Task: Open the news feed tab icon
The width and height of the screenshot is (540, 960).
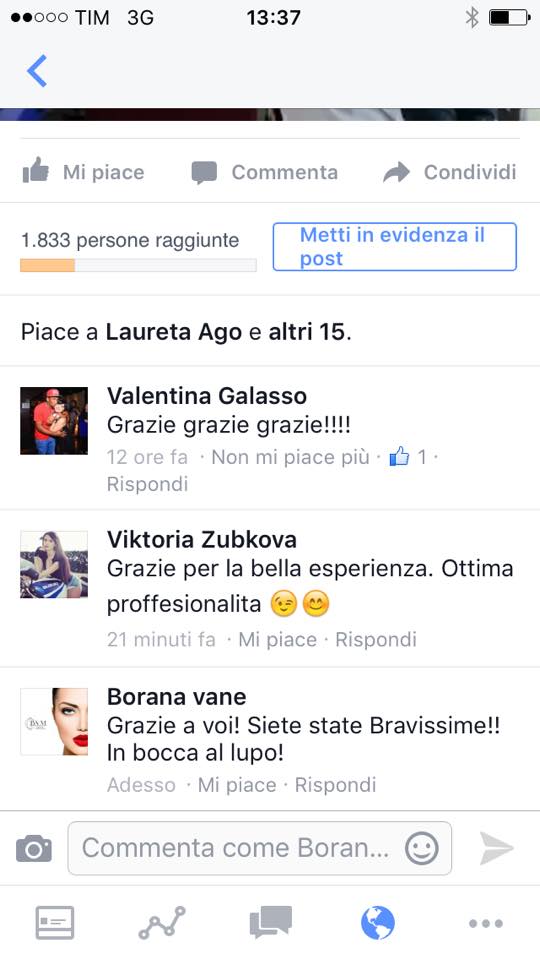Action: click(55, 923)
